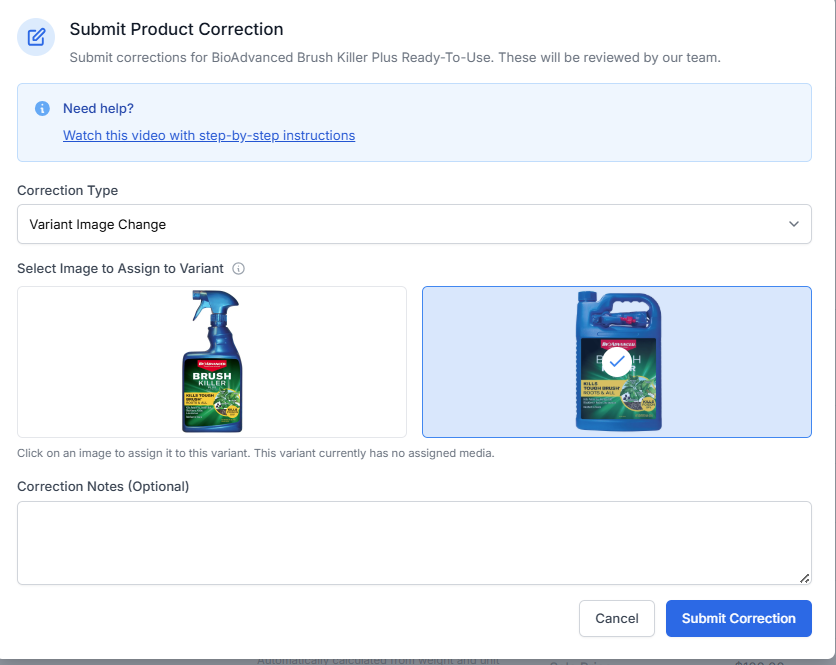
Task: Click the Submit Product Correction title
Action: click(176, 29)
